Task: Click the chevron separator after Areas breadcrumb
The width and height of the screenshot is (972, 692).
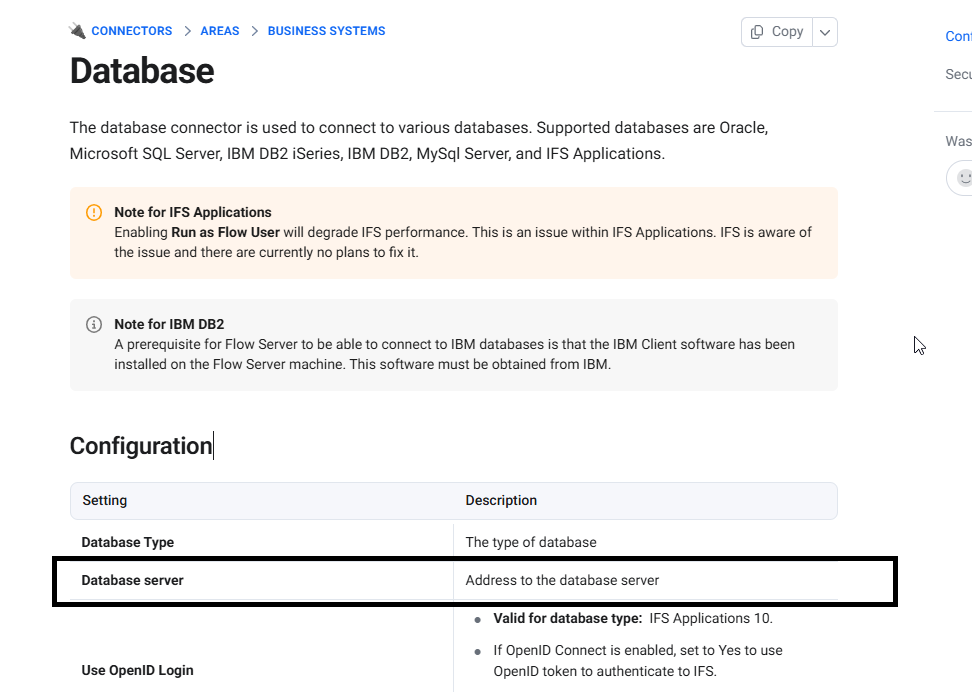Action: tap(254, 31)
